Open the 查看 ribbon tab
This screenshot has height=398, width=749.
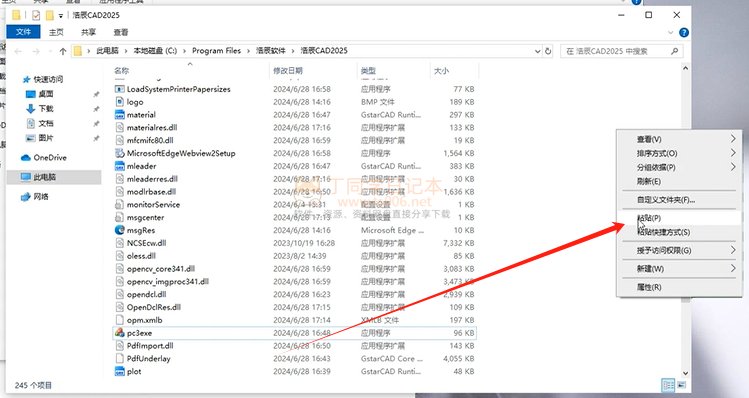(120, 32)
